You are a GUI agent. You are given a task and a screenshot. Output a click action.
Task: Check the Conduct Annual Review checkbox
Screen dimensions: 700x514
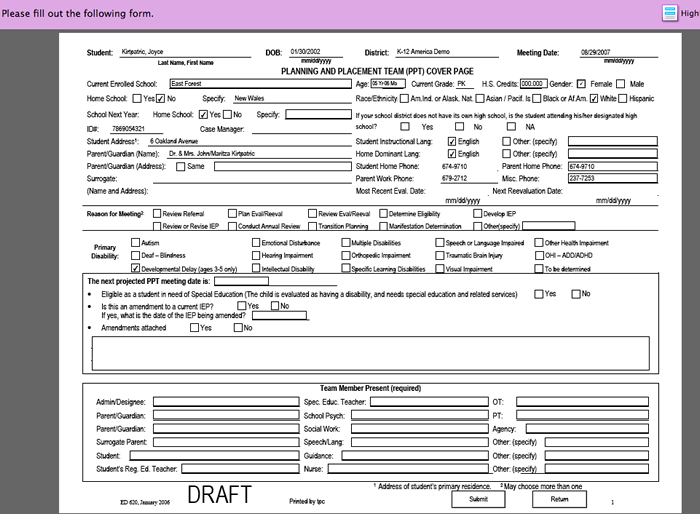232,226
